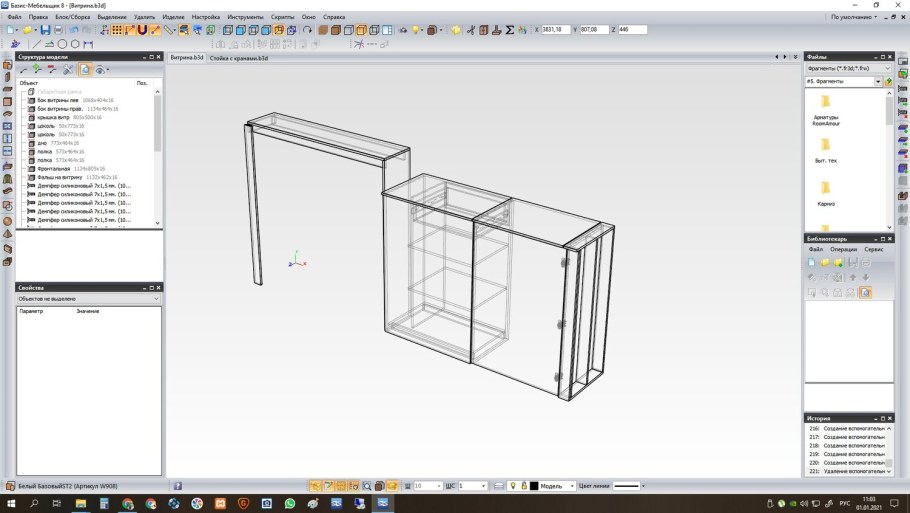This screenshot has height=513, width=910.
Task: Open the 'Изделие' menu
Action: (x=173, y=17)
